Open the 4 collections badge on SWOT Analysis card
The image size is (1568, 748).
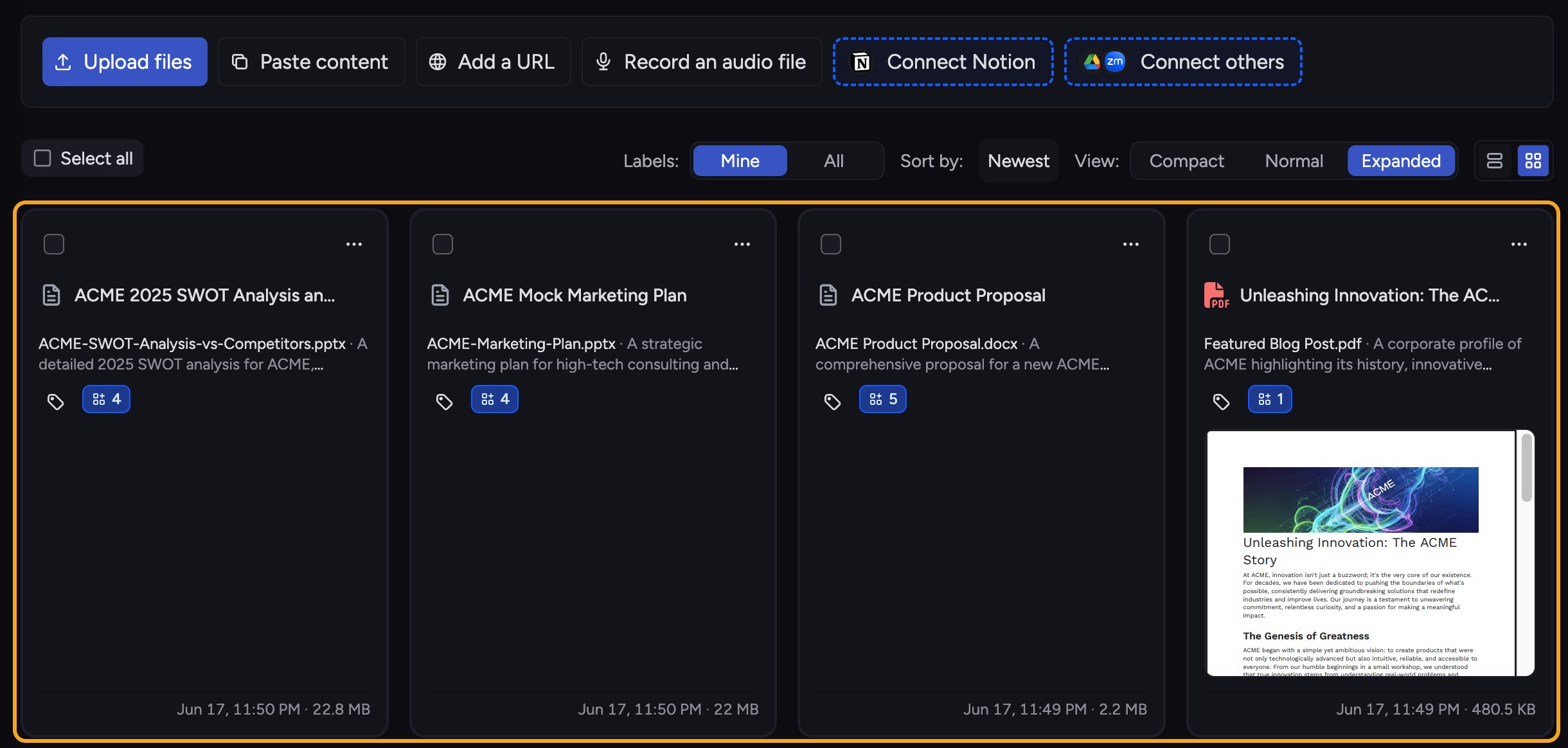coord(106,399)
